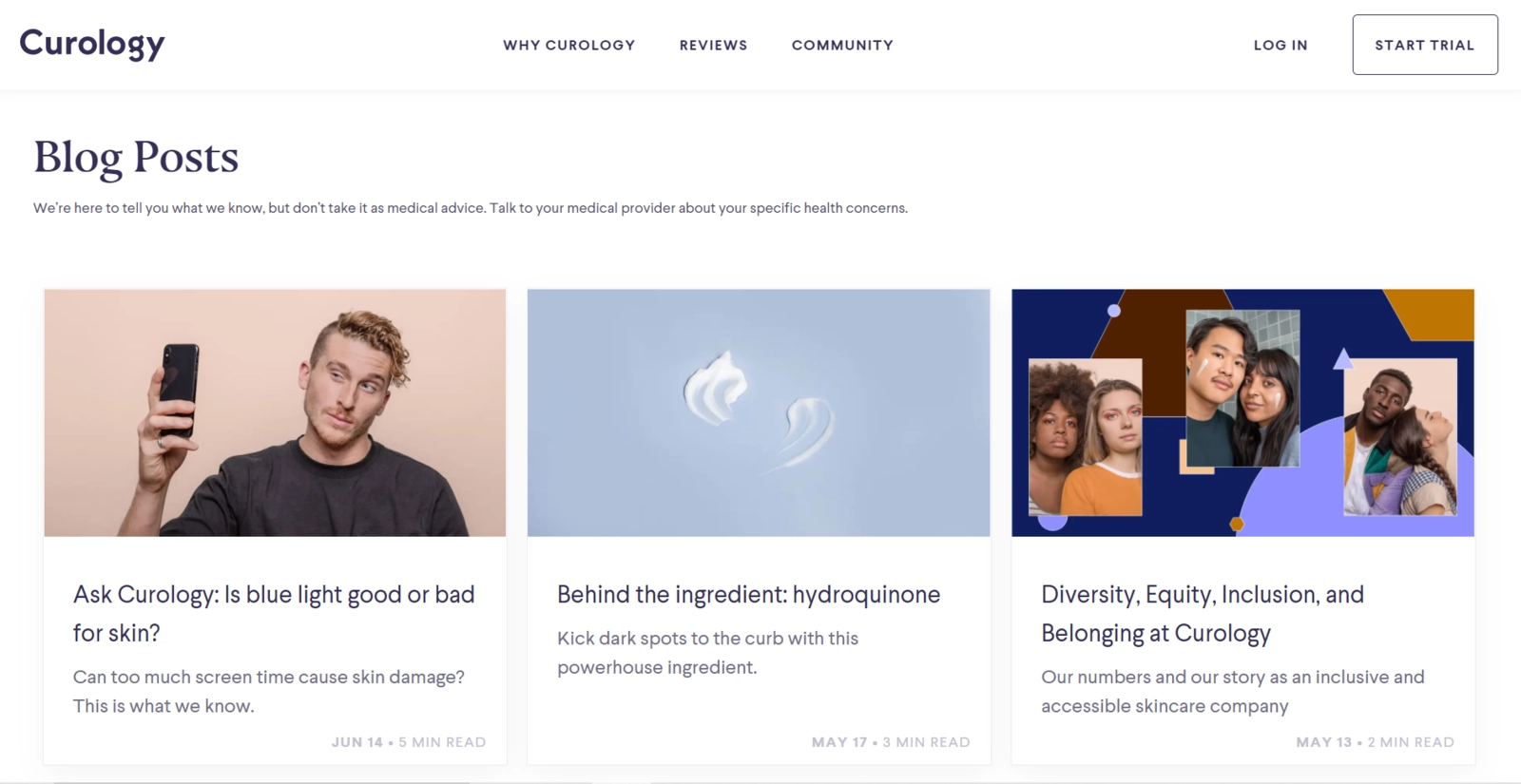Open the COMMUNITY section

(x=841, y=45)
